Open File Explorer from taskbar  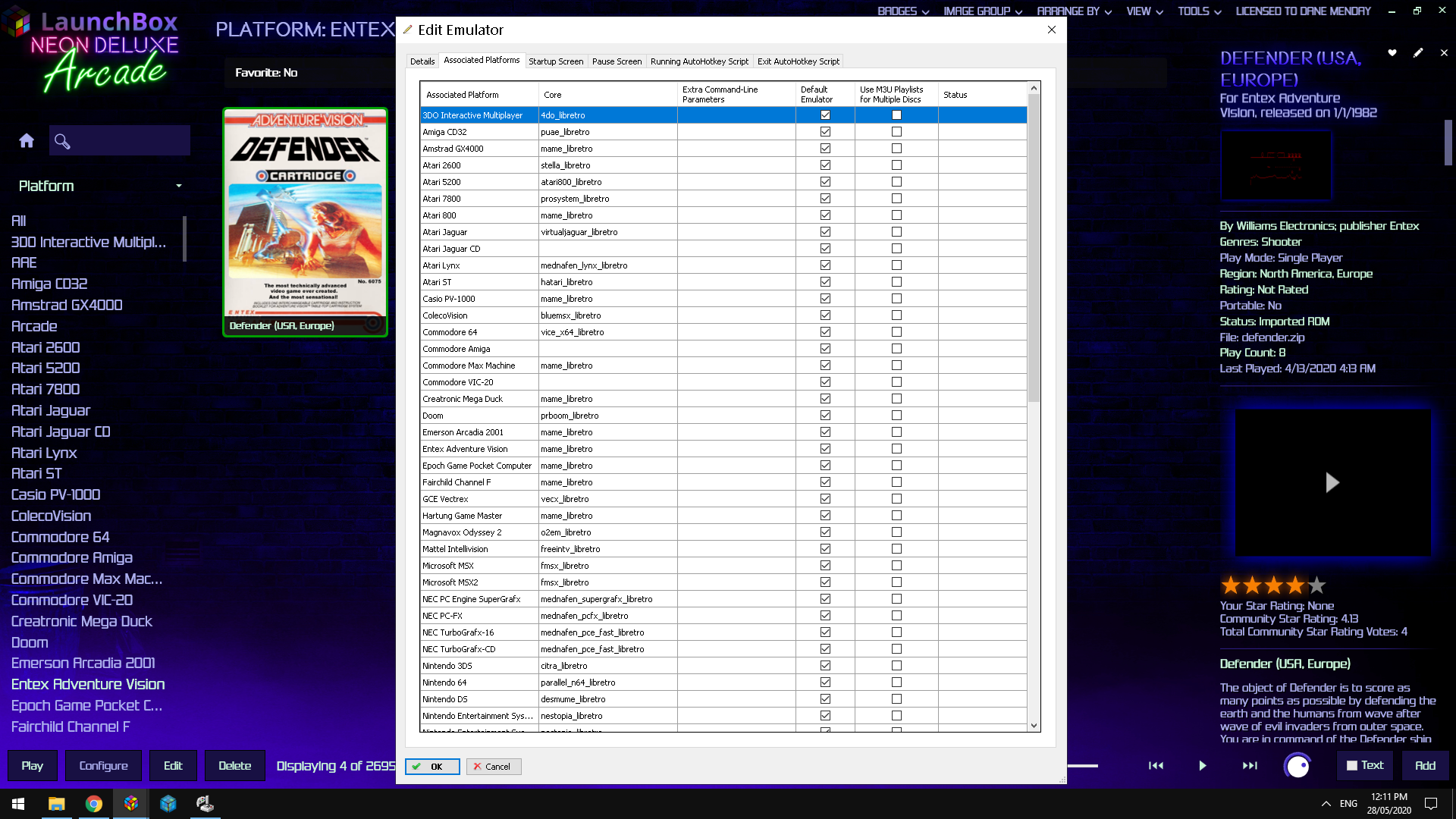click(x=56, y=804)
